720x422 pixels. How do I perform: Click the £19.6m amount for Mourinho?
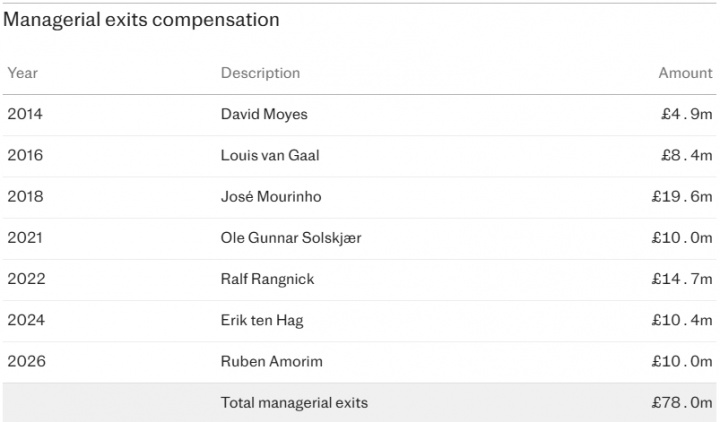(x=680, y=197)
